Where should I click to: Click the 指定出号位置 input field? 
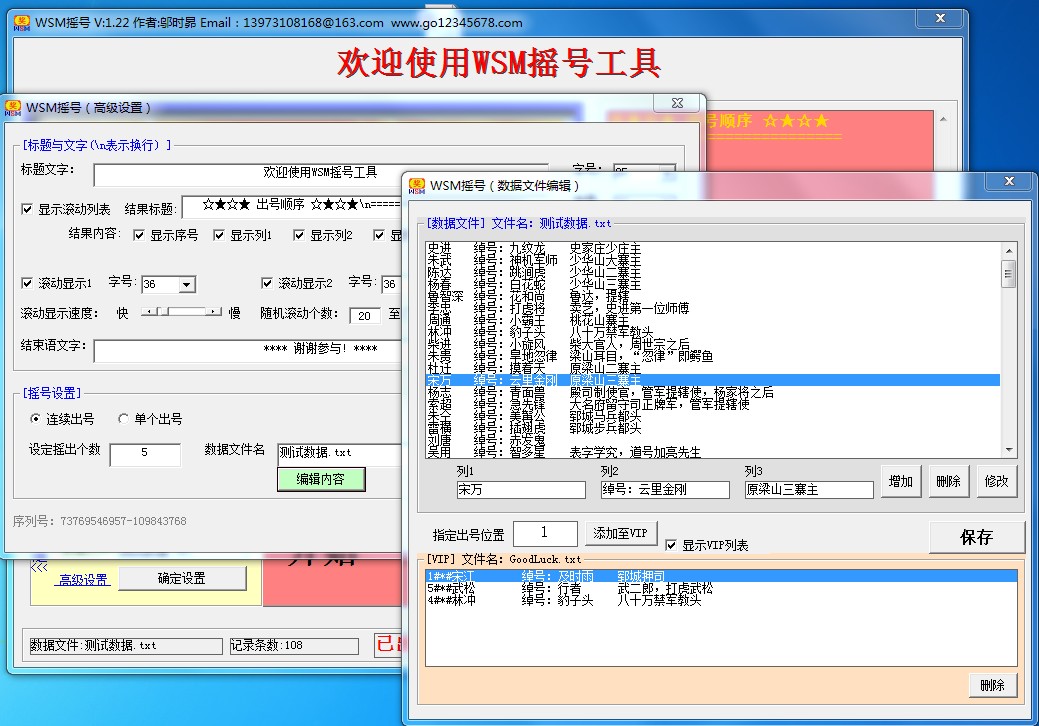(x=545, y=533)
